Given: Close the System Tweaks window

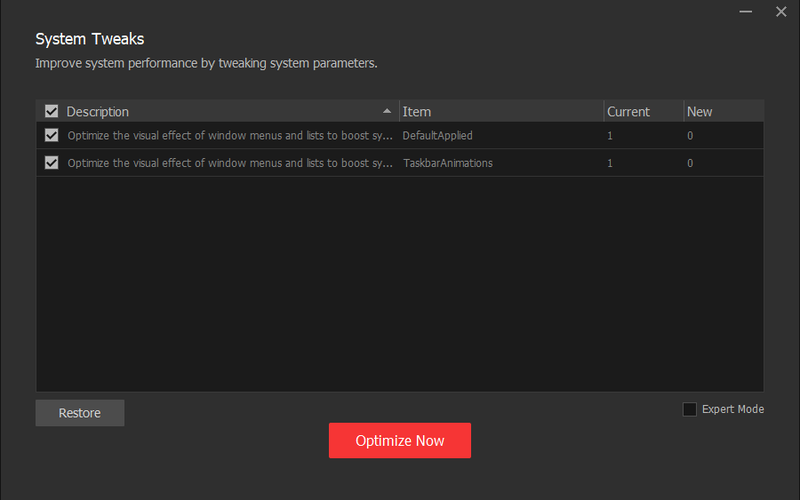Looking at the screenshot, I should 781,12.
